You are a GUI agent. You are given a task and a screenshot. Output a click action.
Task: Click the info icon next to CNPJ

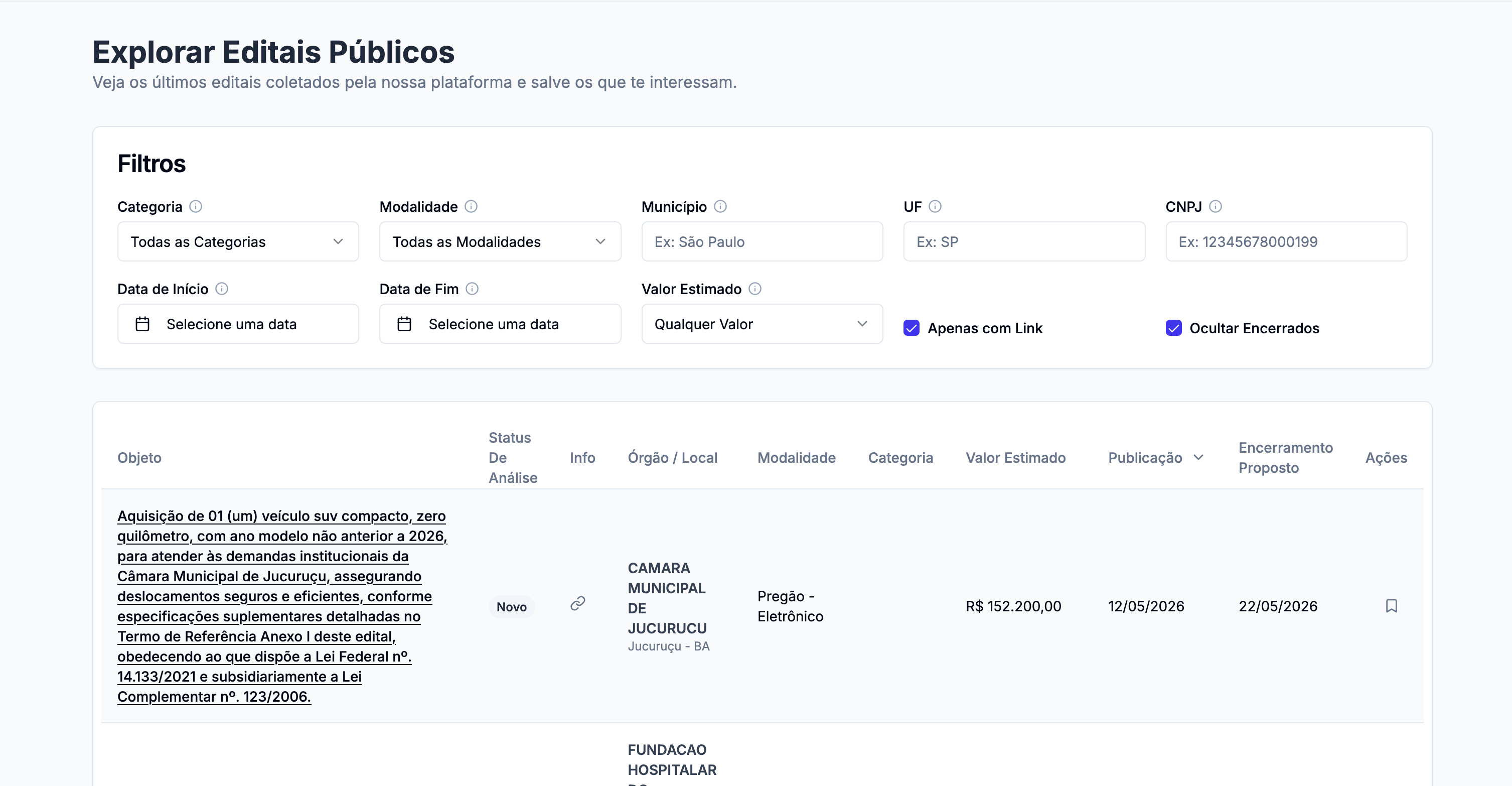[1216, 206]
